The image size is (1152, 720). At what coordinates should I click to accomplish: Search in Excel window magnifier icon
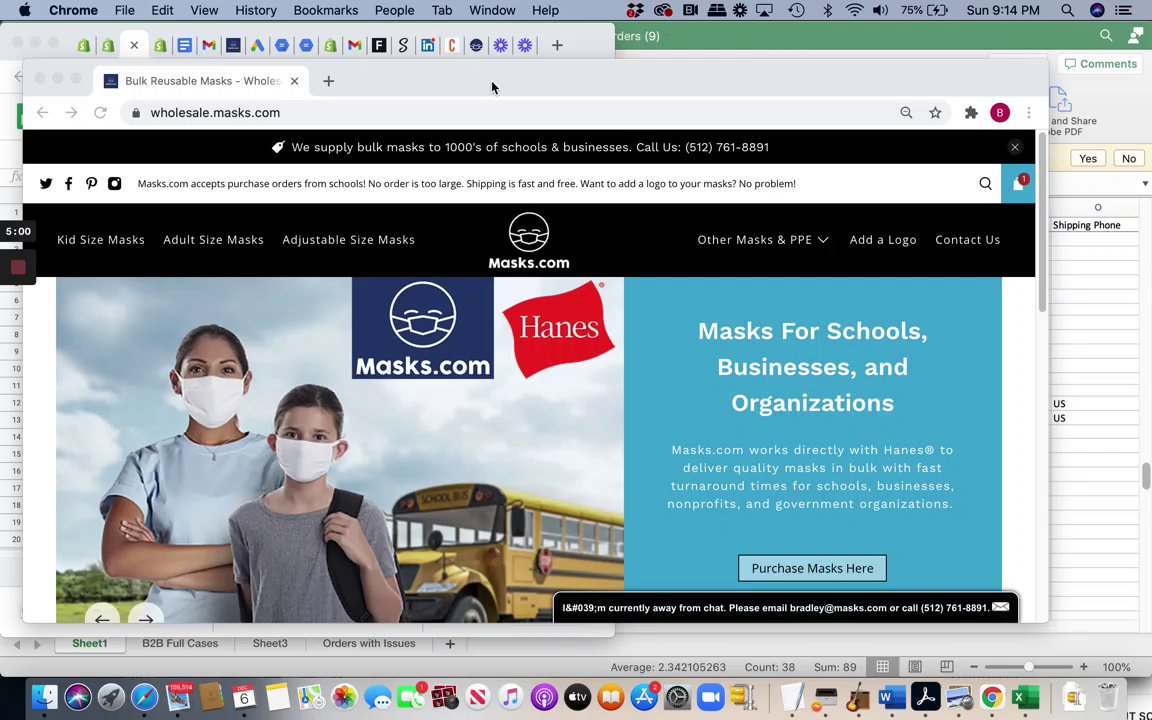tap(1106, 35)
